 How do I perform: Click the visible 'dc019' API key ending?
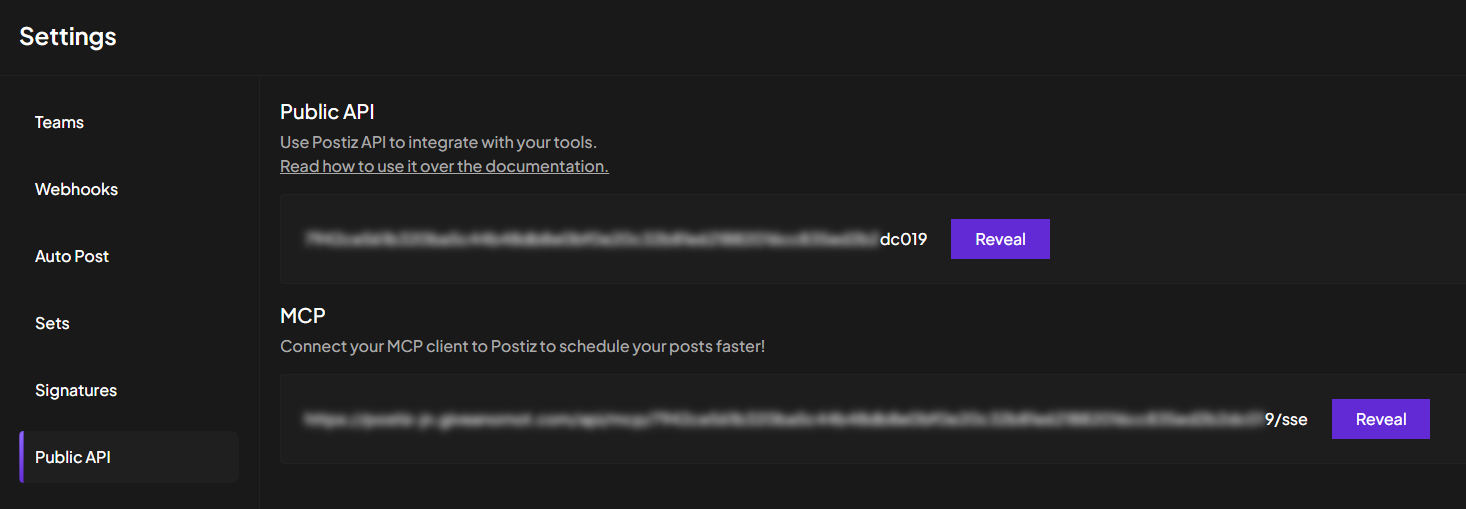(903, 239)
